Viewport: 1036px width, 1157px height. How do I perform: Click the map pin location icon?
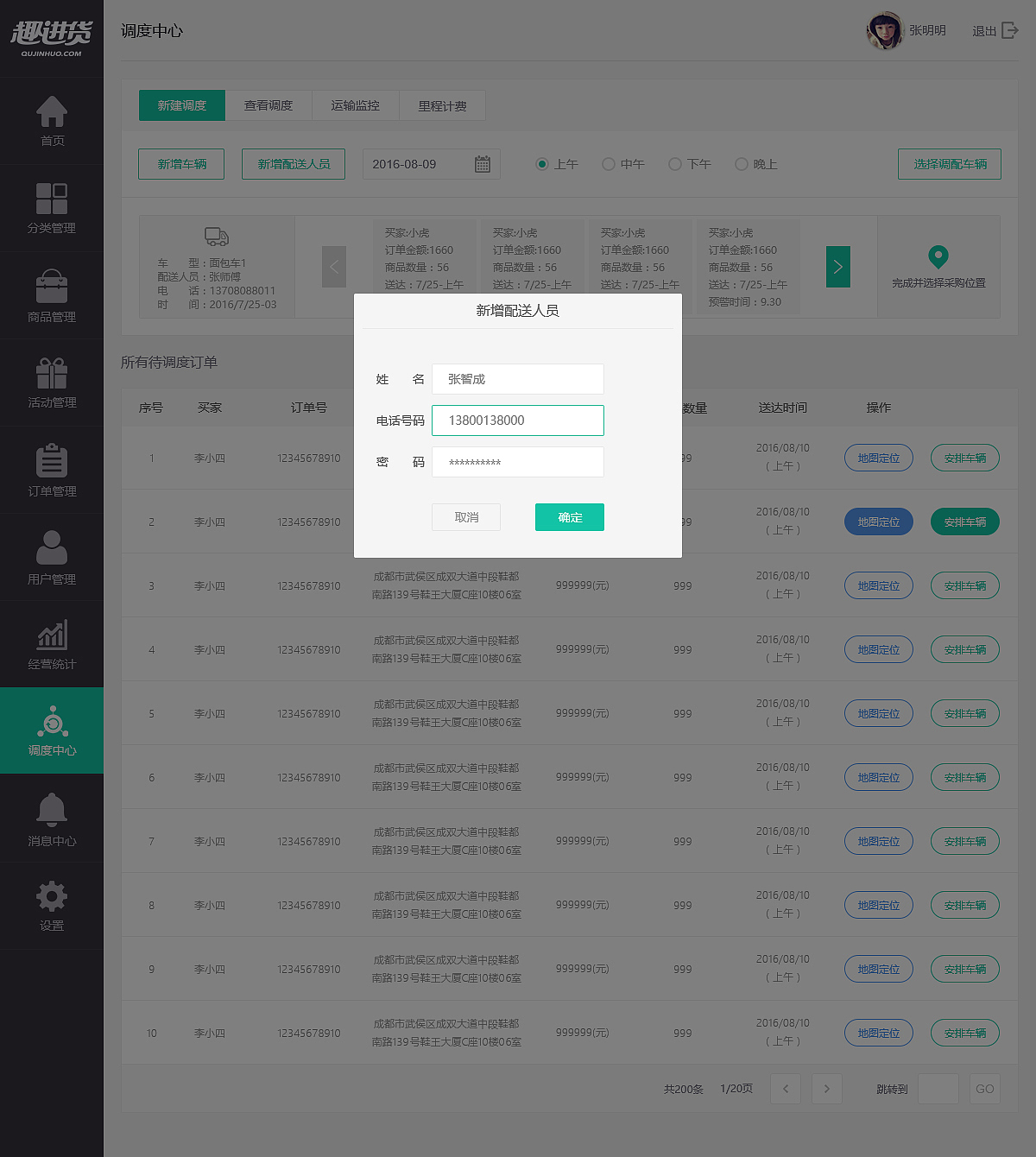[938, 256]
